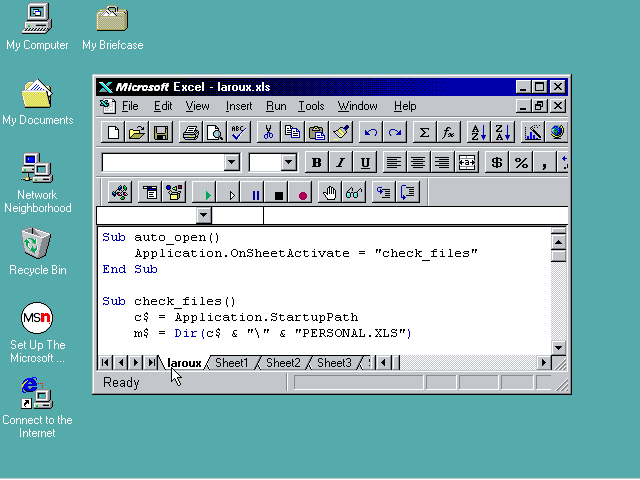
Task: Click the Step Over icon
Action: click(x=408, y=192)
